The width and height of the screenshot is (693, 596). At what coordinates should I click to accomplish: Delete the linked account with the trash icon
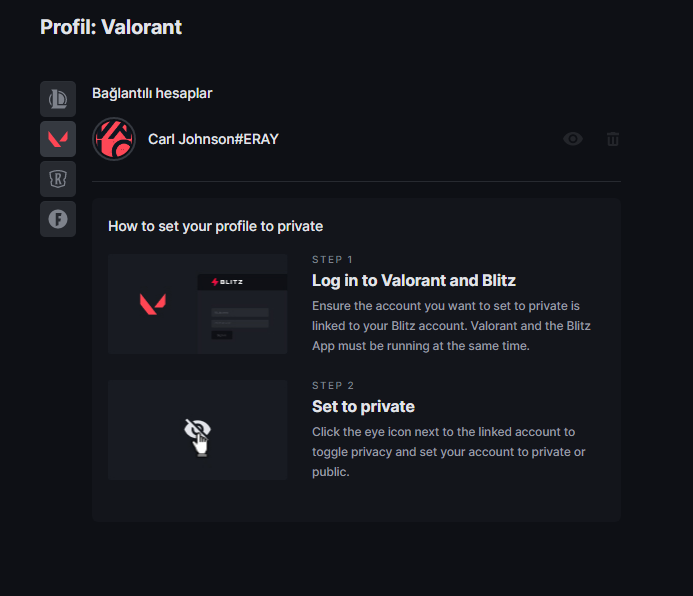point(613,139)
